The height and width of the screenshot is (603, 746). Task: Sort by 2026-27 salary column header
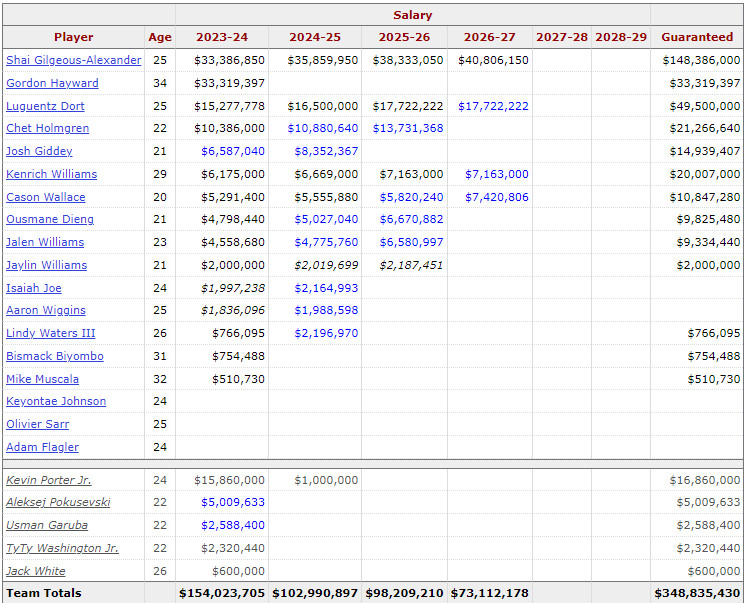click(490, 37)
